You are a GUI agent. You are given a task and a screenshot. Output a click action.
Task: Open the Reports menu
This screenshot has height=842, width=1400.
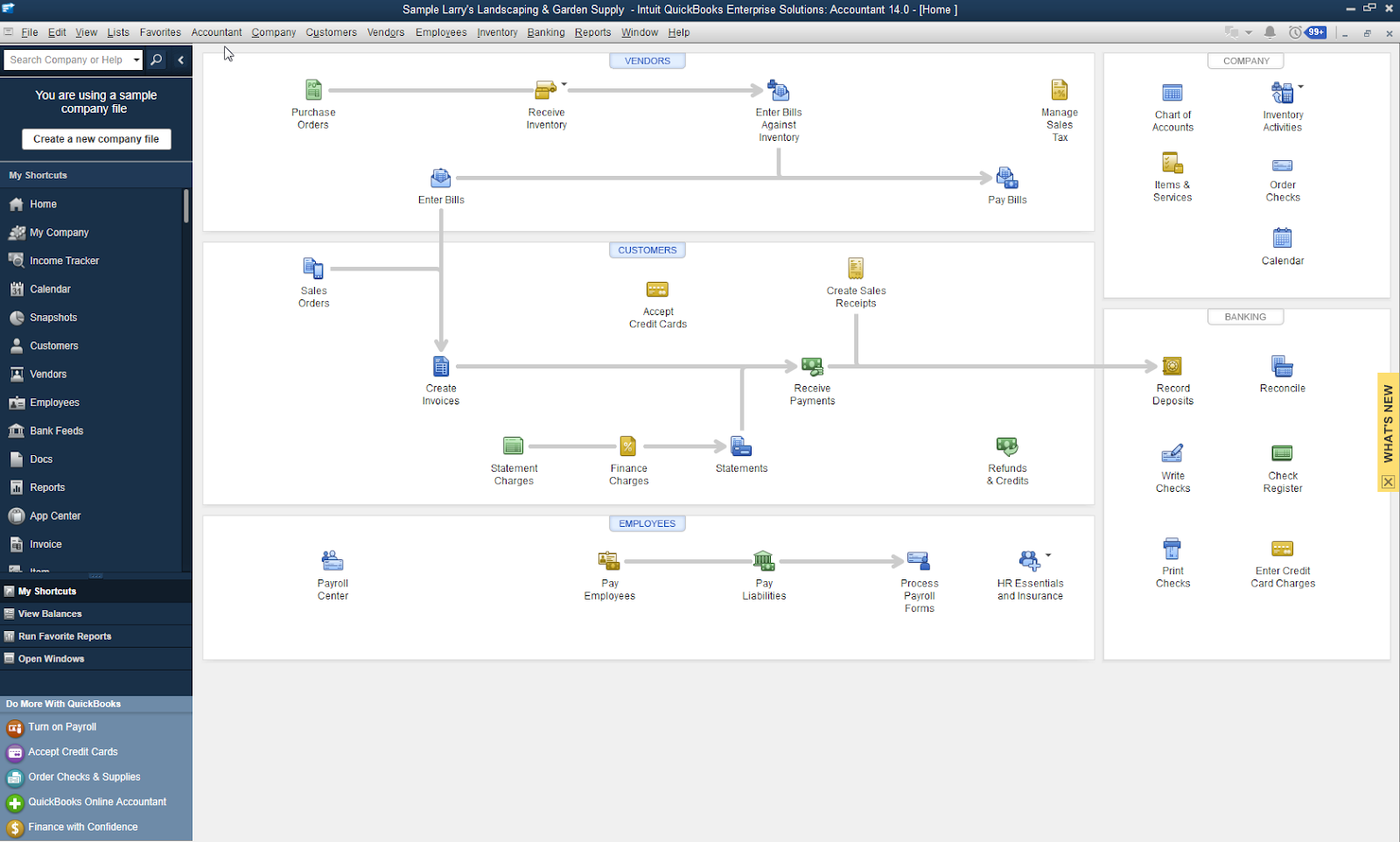(x=592, y=32)
